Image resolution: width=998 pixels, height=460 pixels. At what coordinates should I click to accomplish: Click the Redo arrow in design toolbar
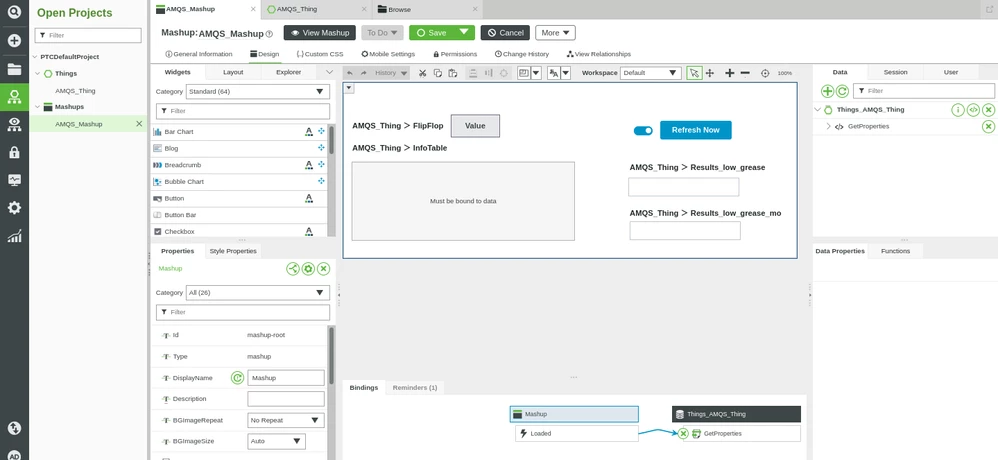point(363,73)
